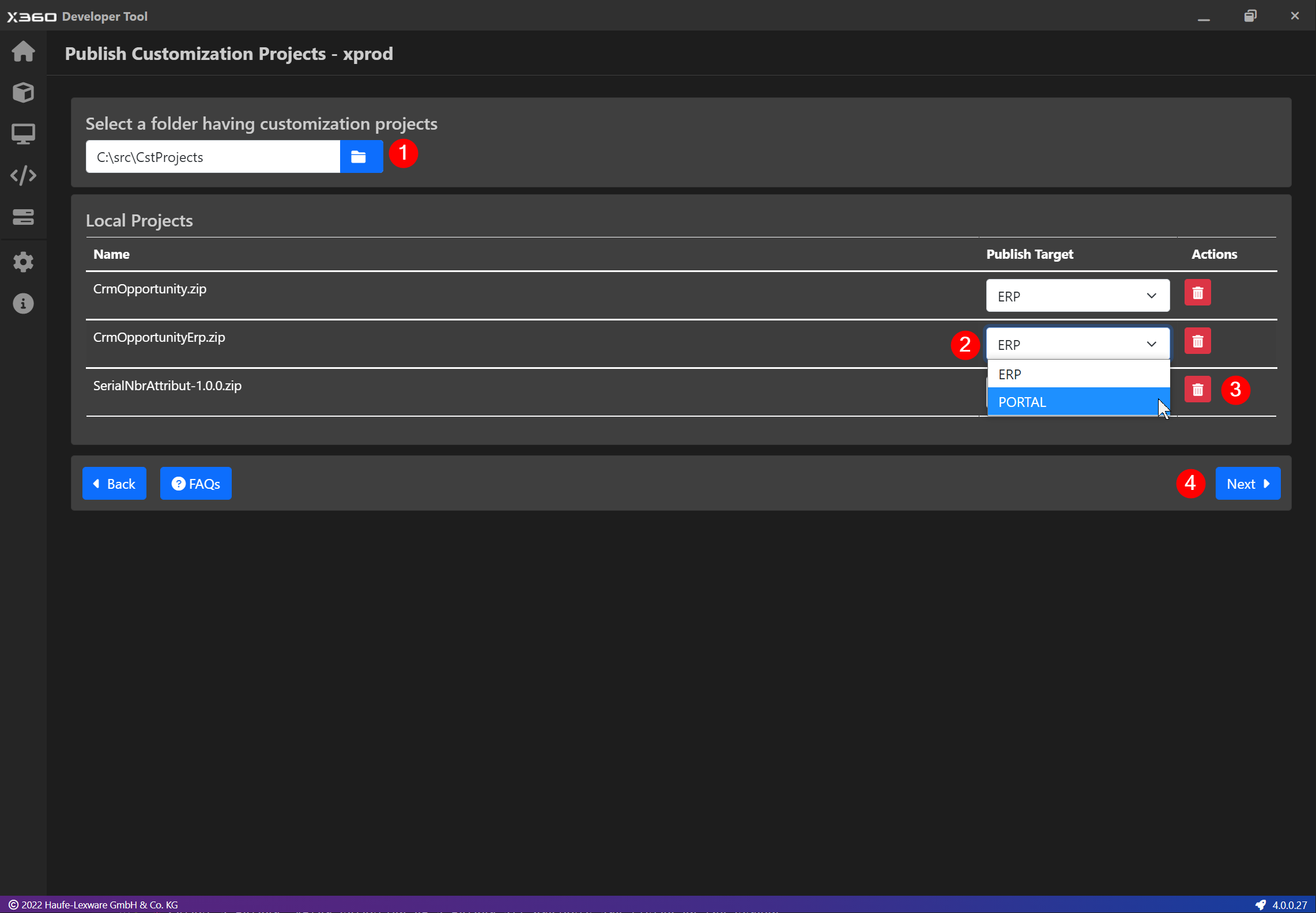Viewport: 1316px width, 913px height.
Task: Open the info circle sidebar icon
Action: tap(23, 304)
